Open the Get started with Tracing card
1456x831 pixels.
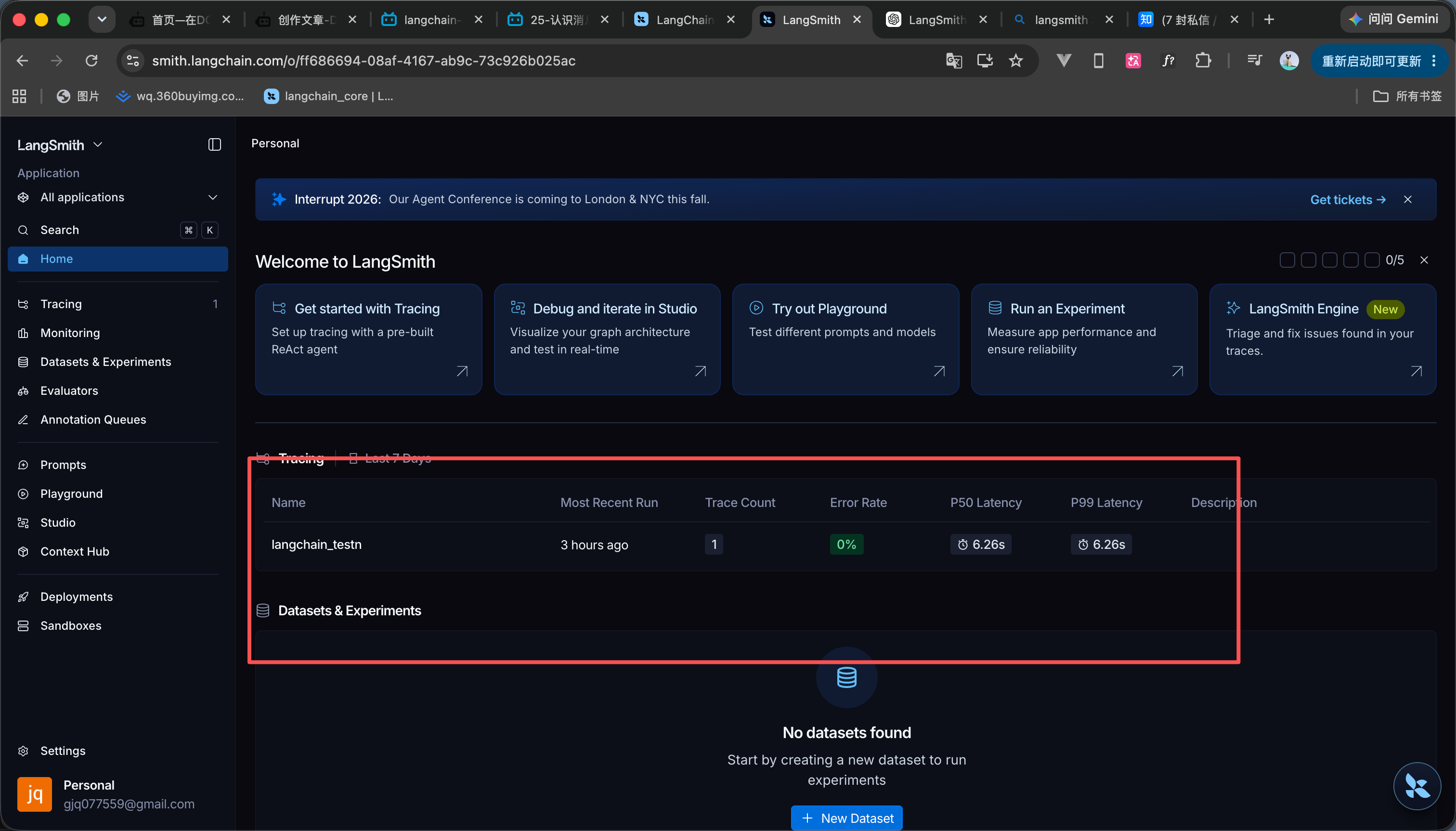pyautogui.click(x=369, y=339)
